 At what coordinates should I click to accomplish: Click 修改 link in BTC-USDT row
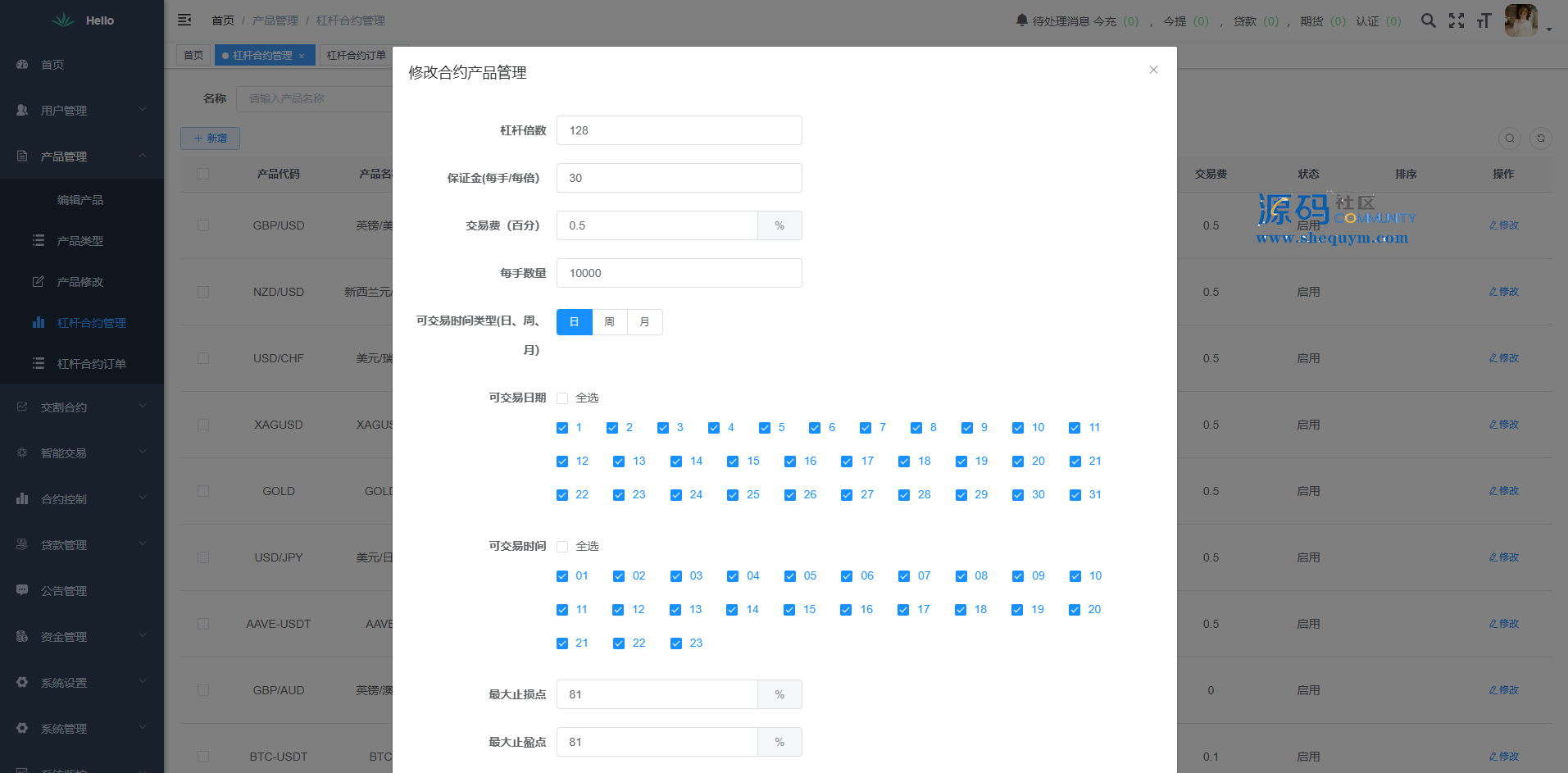(x=1504, y=757)
